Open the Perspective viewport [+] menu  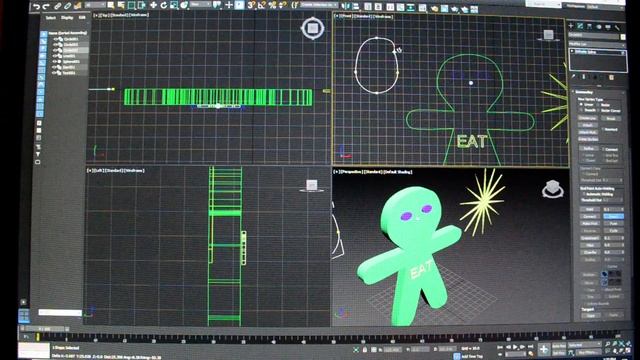pos(337,172)
